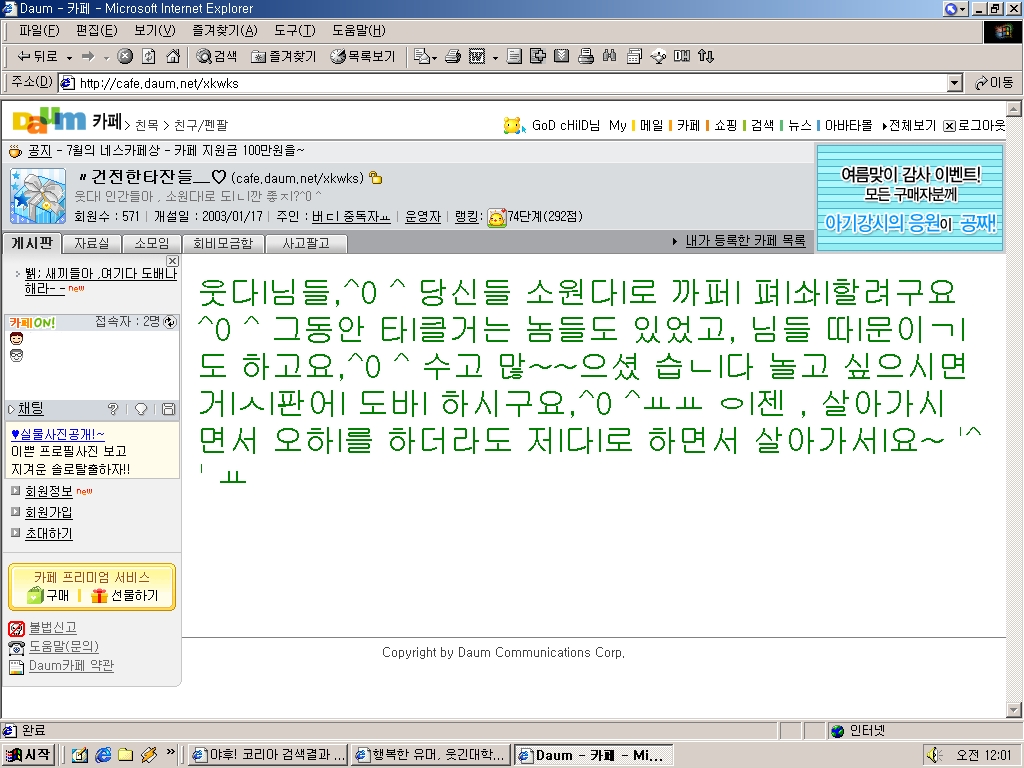Click the address bar URL field
The width and height of the screenshot is (1024, 768).
(500, 83)
